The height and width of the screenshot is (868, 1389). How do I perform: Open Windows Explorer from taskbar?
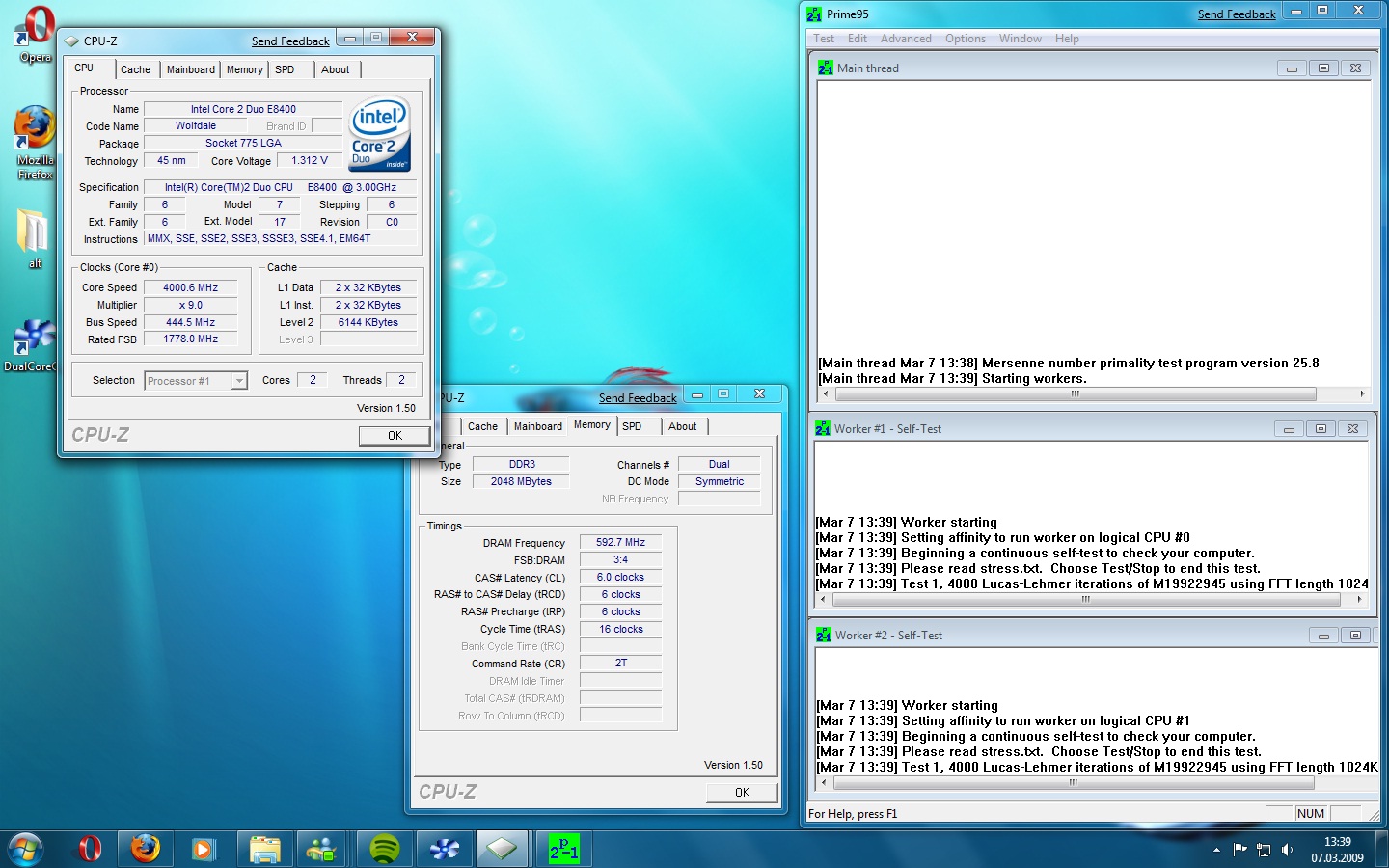tap(263, 849)
